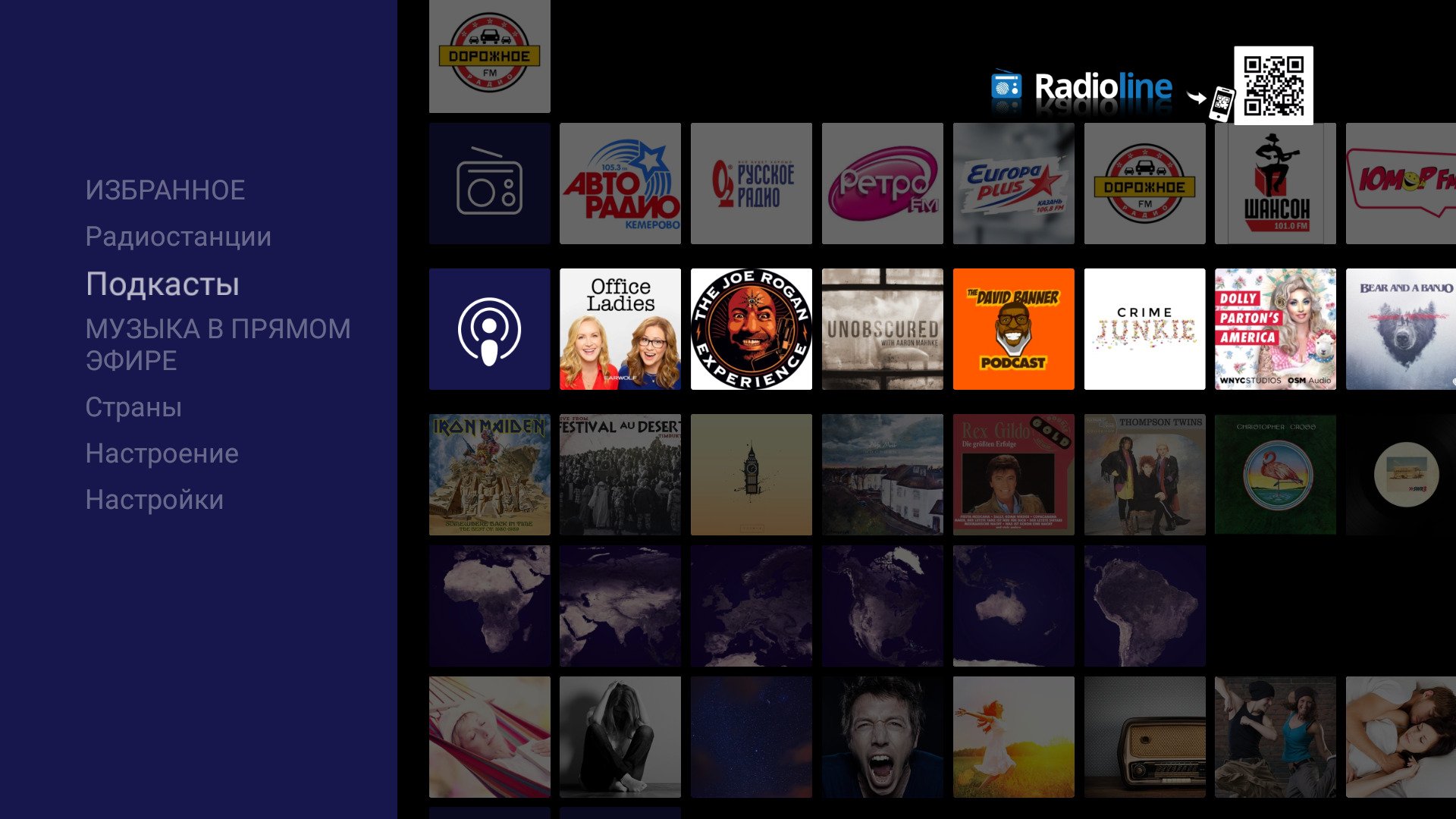Open Bear and a Banjo podcast

pyautogui.click(x=1401, y=329)
